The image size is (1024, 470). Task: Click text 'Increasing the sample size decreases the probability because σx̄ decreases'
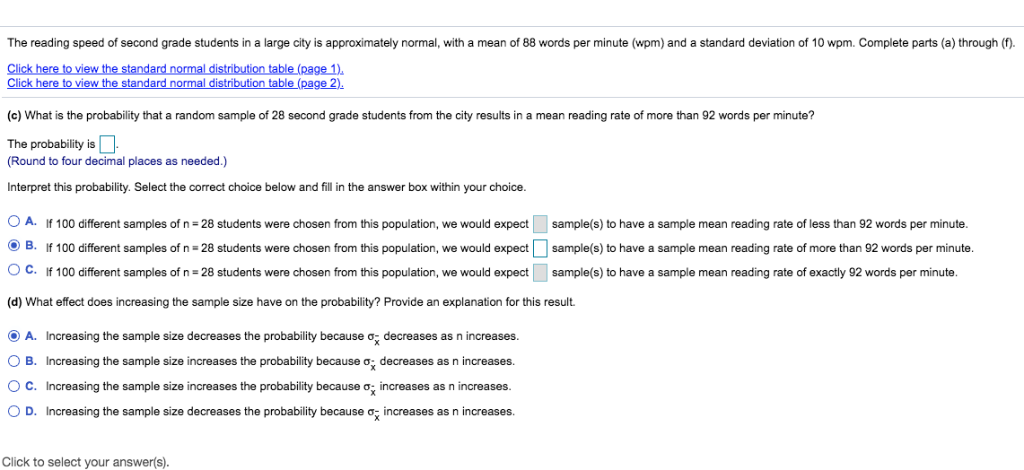point(282,337)
